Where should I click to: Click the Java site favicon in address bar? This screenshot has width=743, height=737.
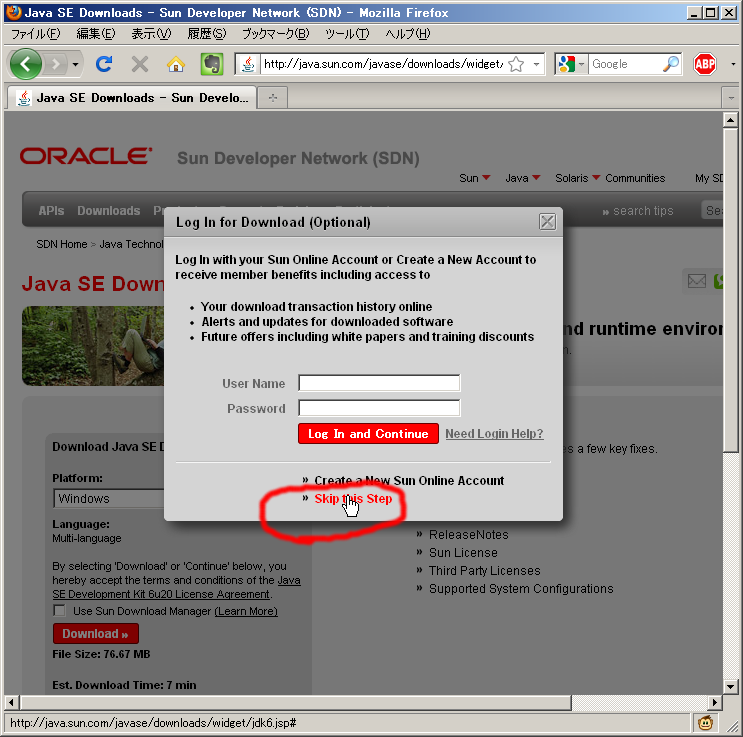[248, 64]
